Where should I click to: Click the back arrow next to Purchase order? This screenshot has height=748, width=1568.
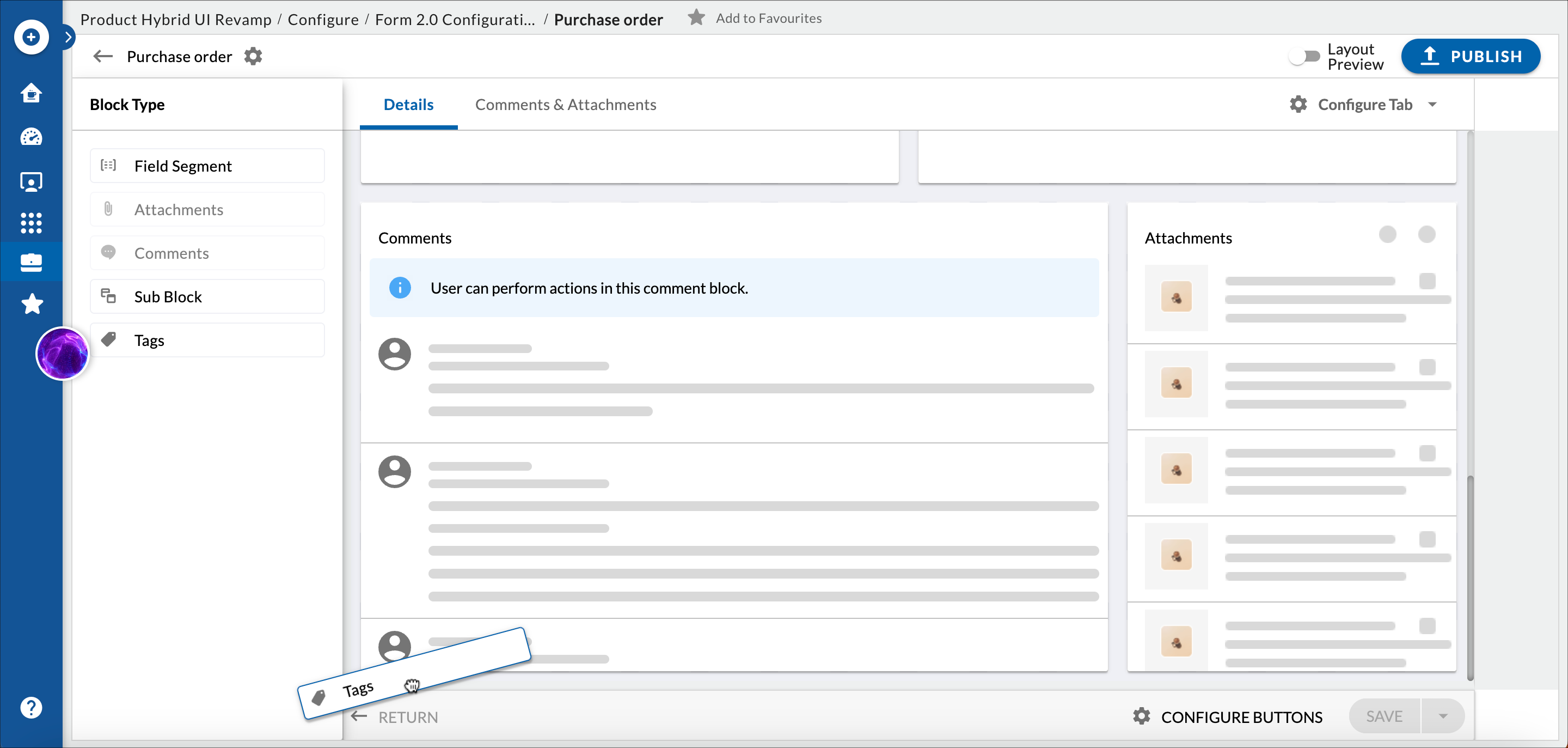103,56
